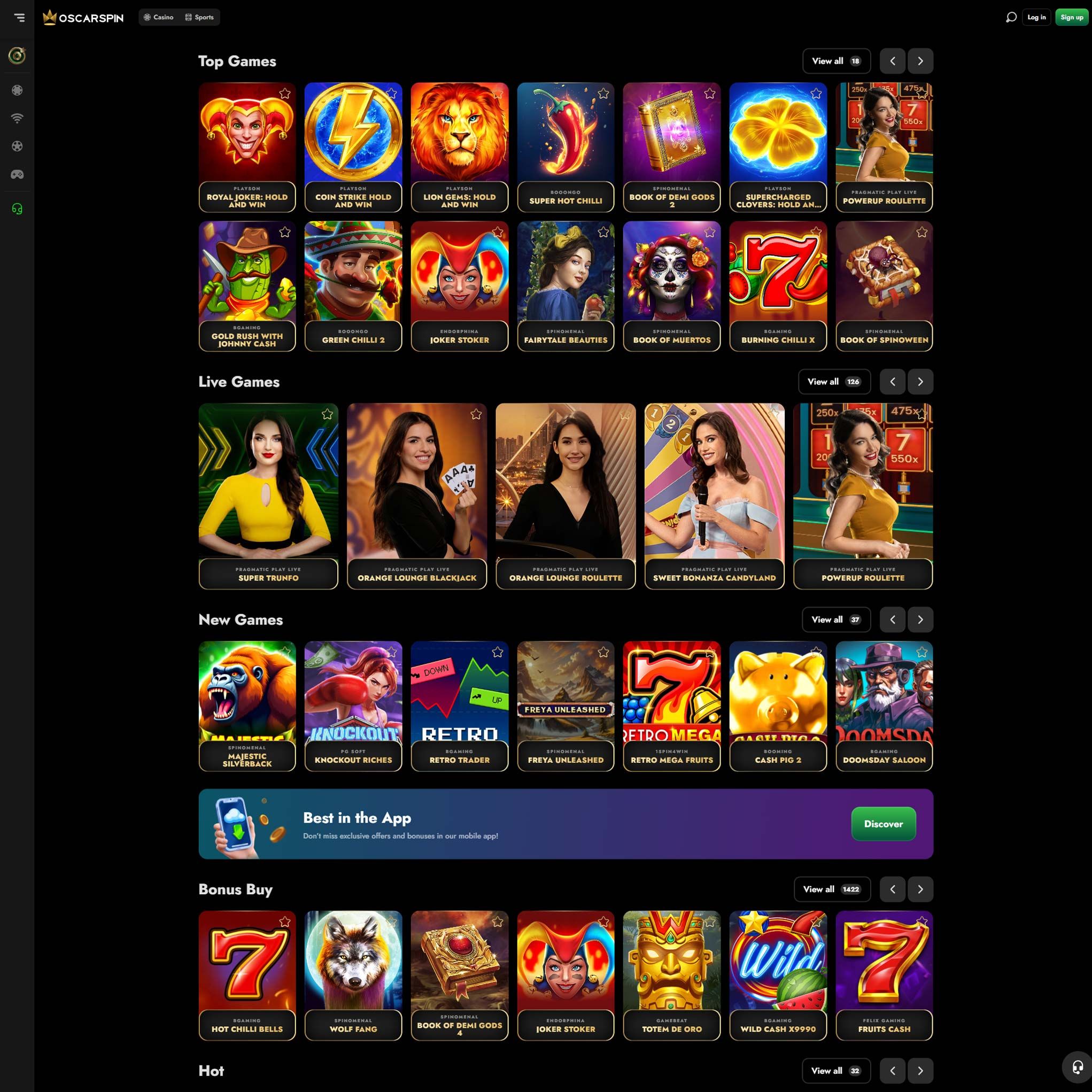The height and width of the screenshot is (1092, 1092).
Task: Show next Hot games with right chevron
Action: click(920, 1071)
